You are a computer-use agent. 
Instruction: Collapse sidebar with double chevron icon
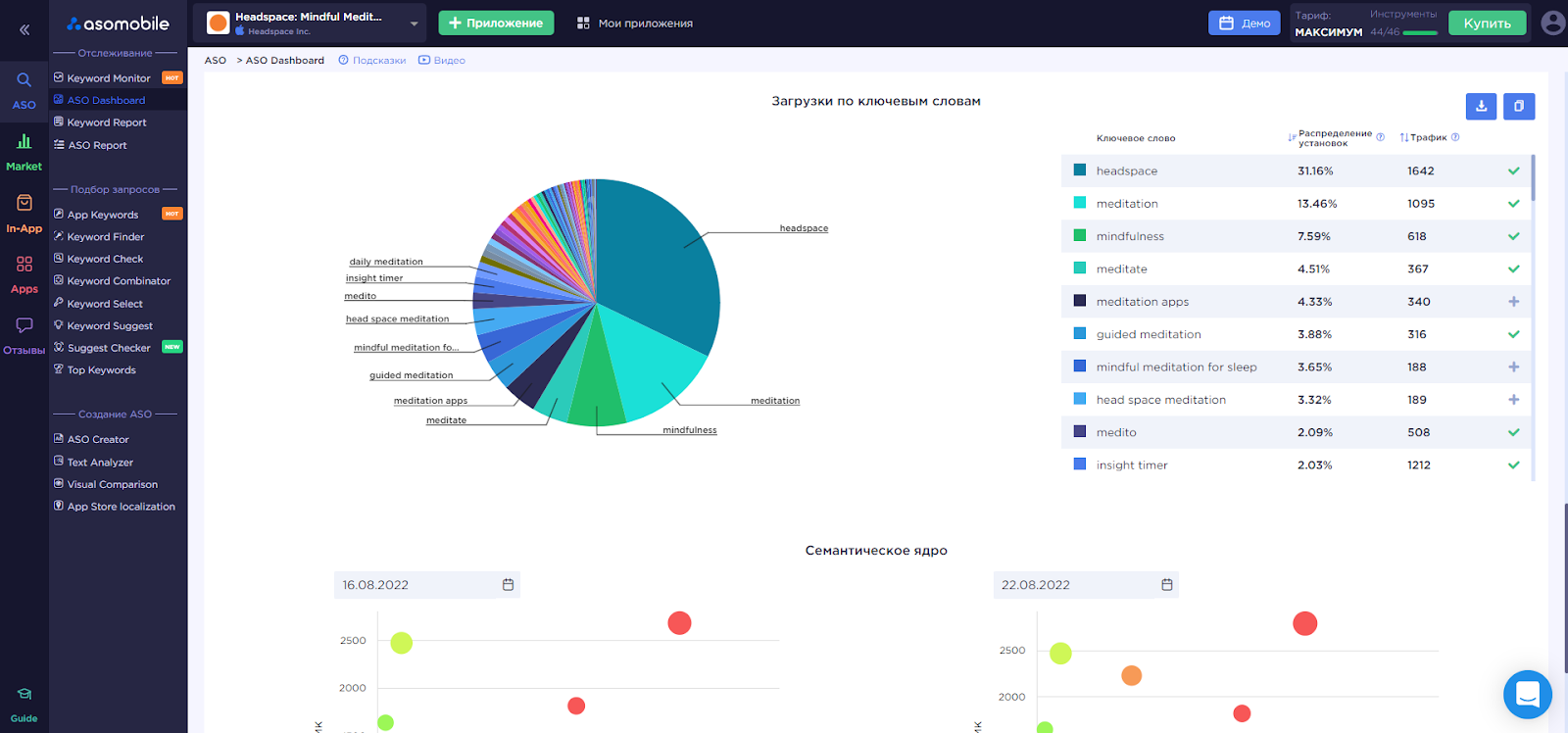pyautogui.click(x=24, y=29)
